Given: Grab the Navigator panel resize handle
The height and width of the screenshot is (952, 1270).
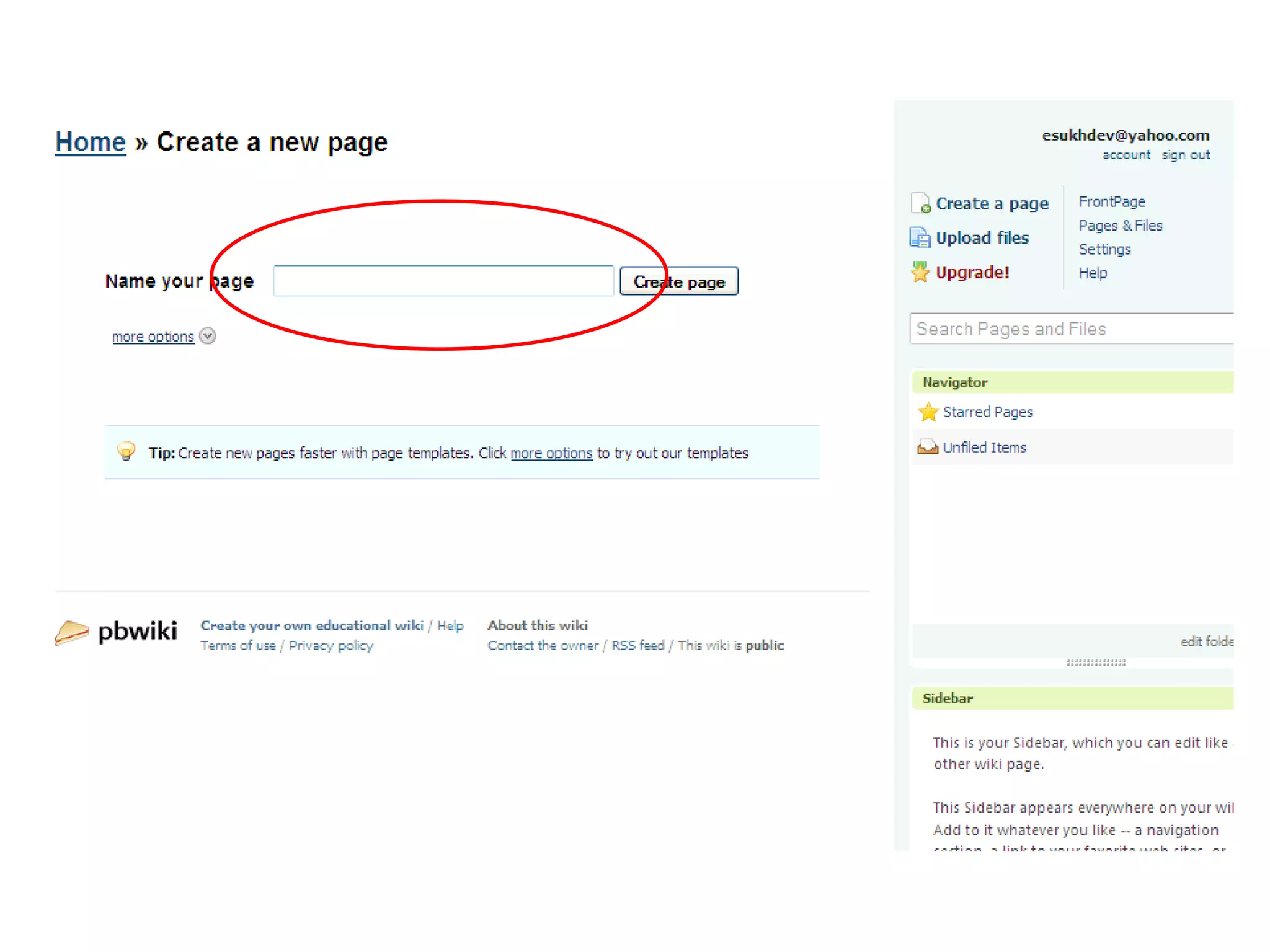Looking at the screenshot, I should point(1095,663).
